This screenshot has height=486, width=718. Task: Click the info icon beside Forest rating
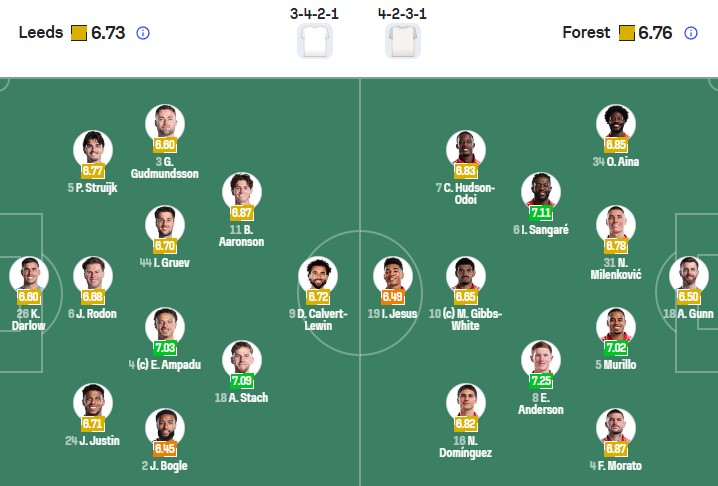pyautogui.click(x=691, y=33)
